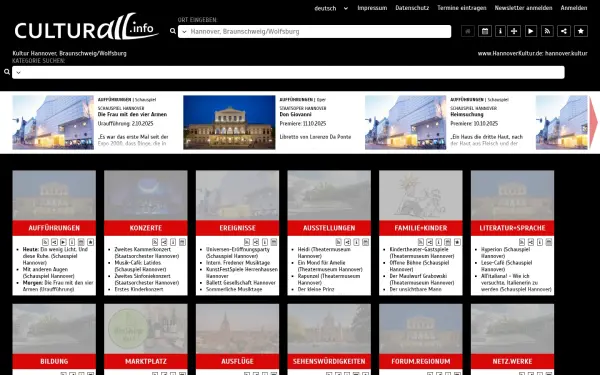The width and height of the screenshot is (600, 375).
Task: Open Newsletter anmelden
Action: 523,8
